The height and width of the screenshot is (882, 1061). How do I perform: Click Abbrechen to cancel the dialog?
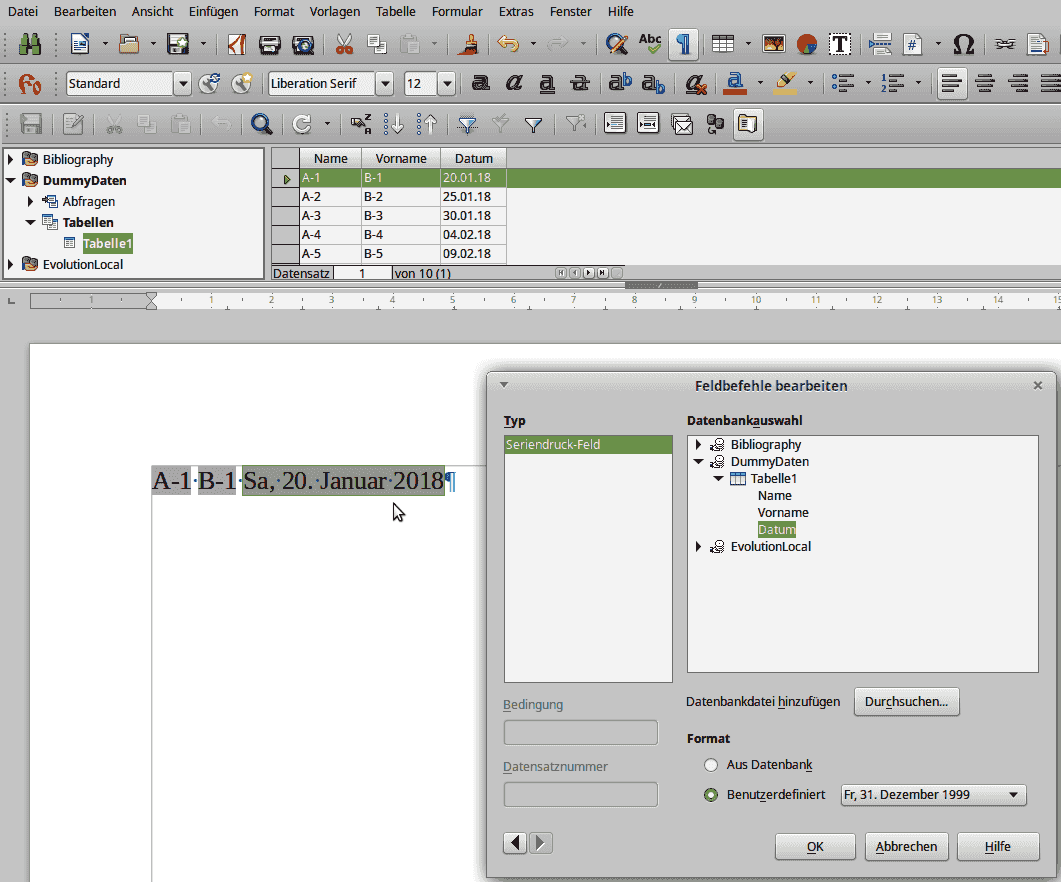907,847
